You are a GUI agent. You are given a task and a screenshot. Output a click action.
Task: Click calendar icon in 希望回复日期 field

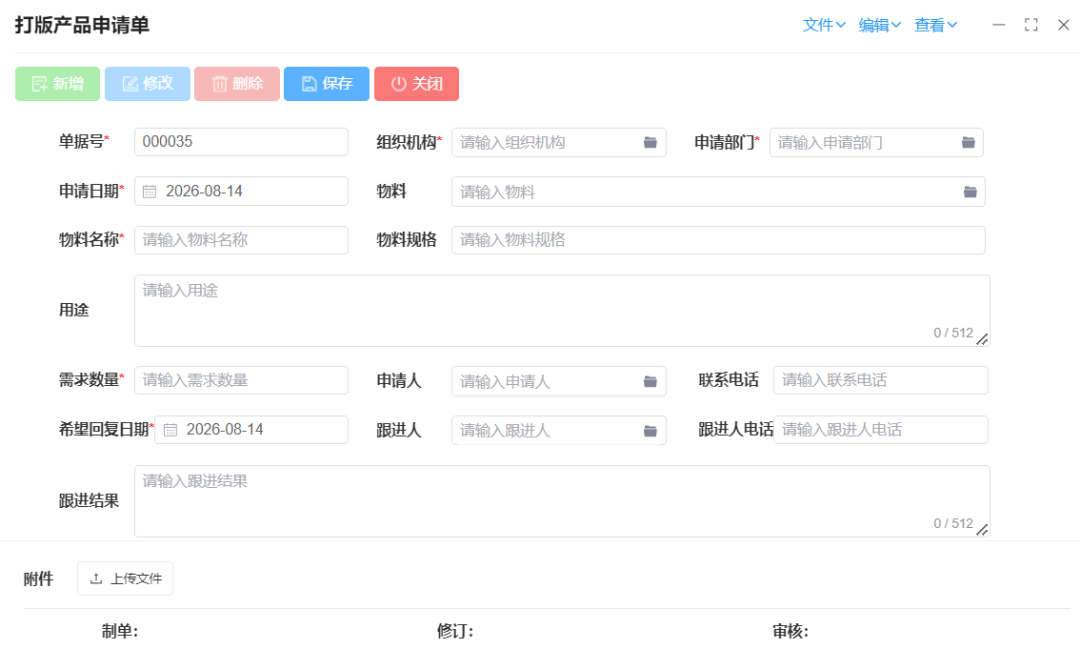pos(170,430)
